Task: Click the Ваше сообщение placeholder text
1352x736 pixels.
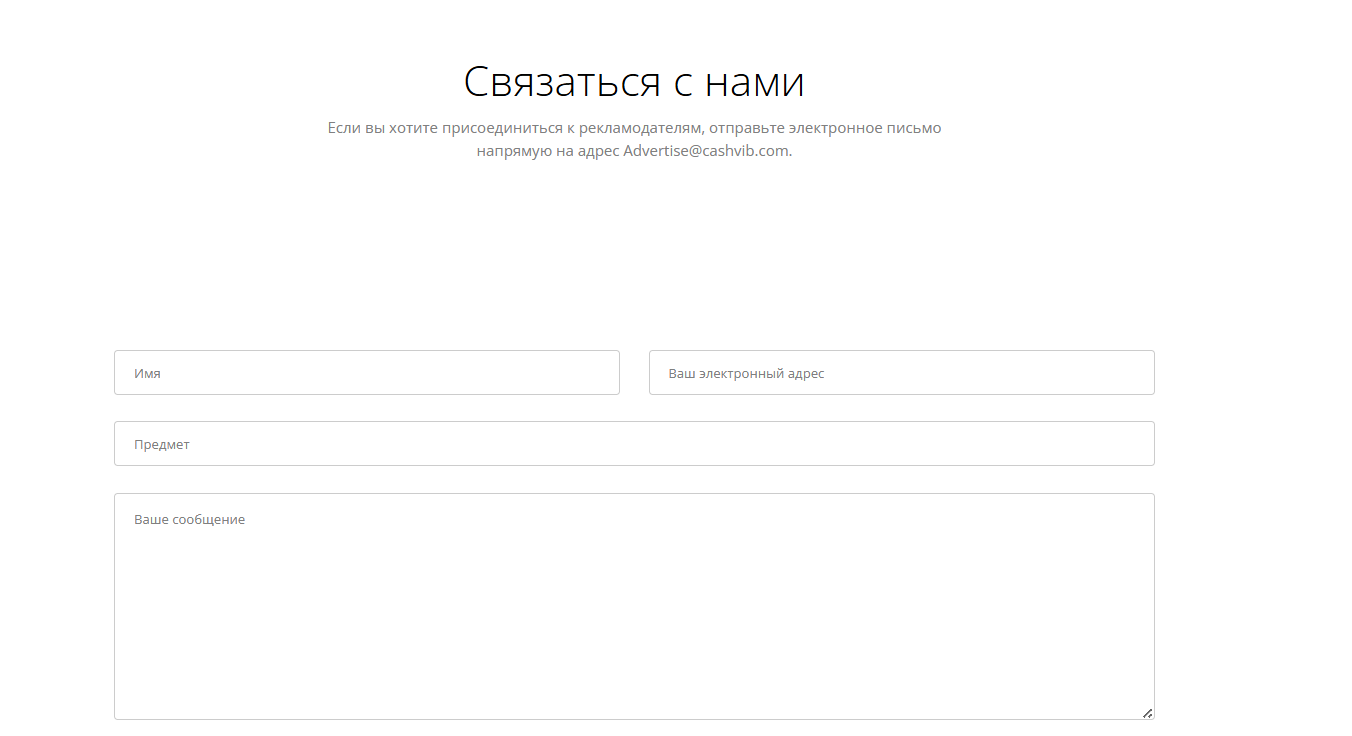Action: pos(190,518)
